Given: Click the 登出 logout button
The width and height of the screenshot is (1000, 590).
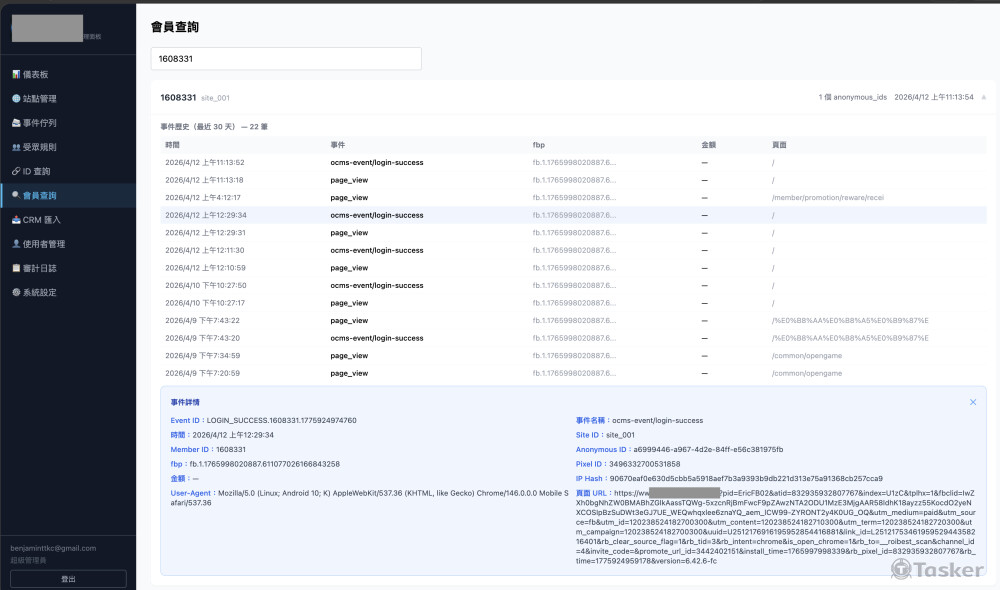Looking at the screenshot, I should [68, 579].
